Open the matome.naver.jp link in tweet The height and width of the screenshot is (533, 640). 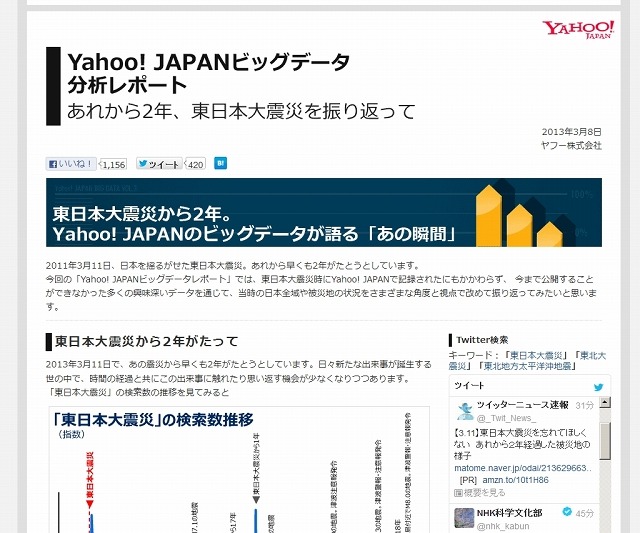(523, 468)
